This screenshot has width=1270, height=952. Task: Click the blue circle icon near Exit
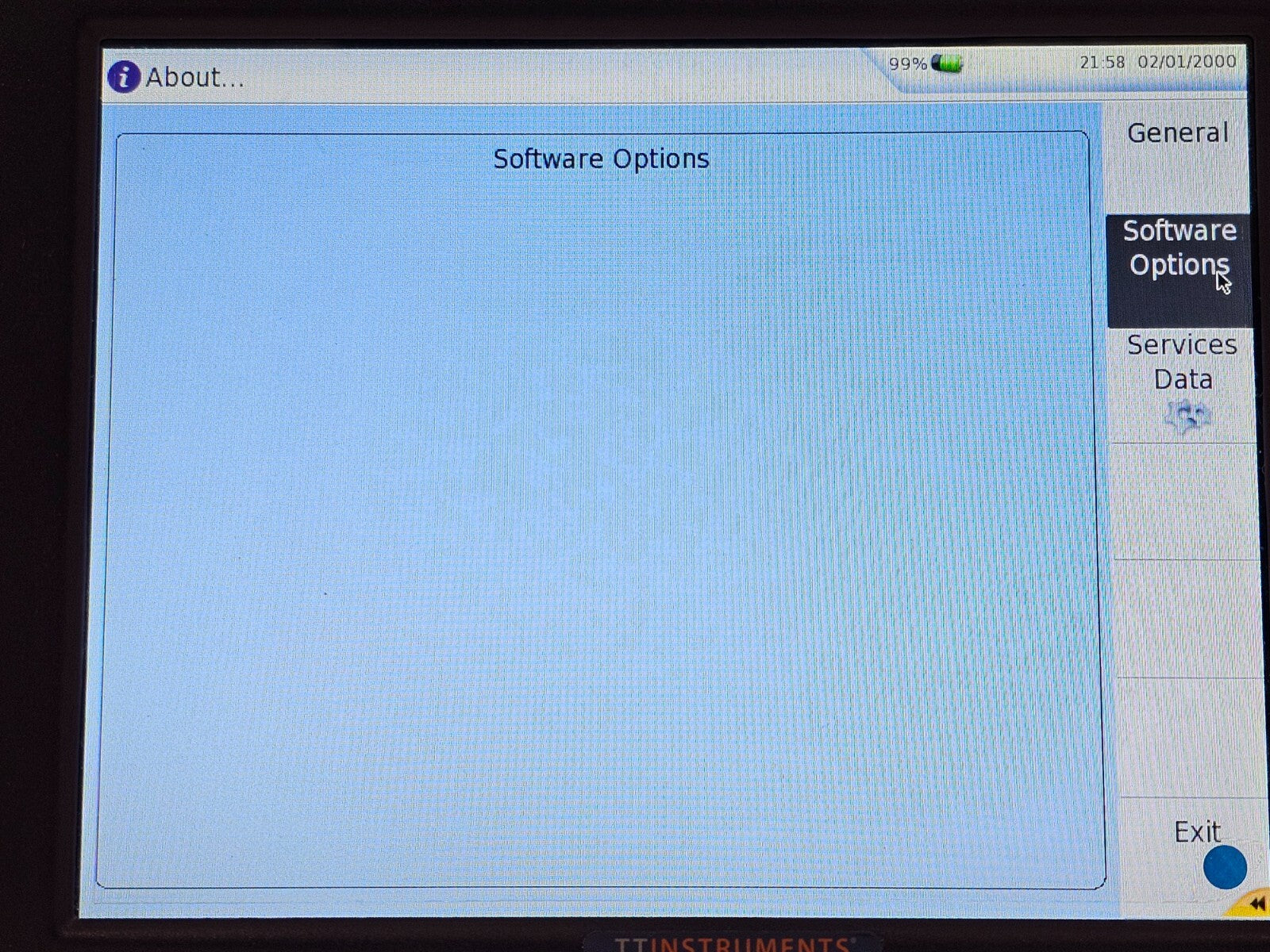click(x=1224, y=867)
